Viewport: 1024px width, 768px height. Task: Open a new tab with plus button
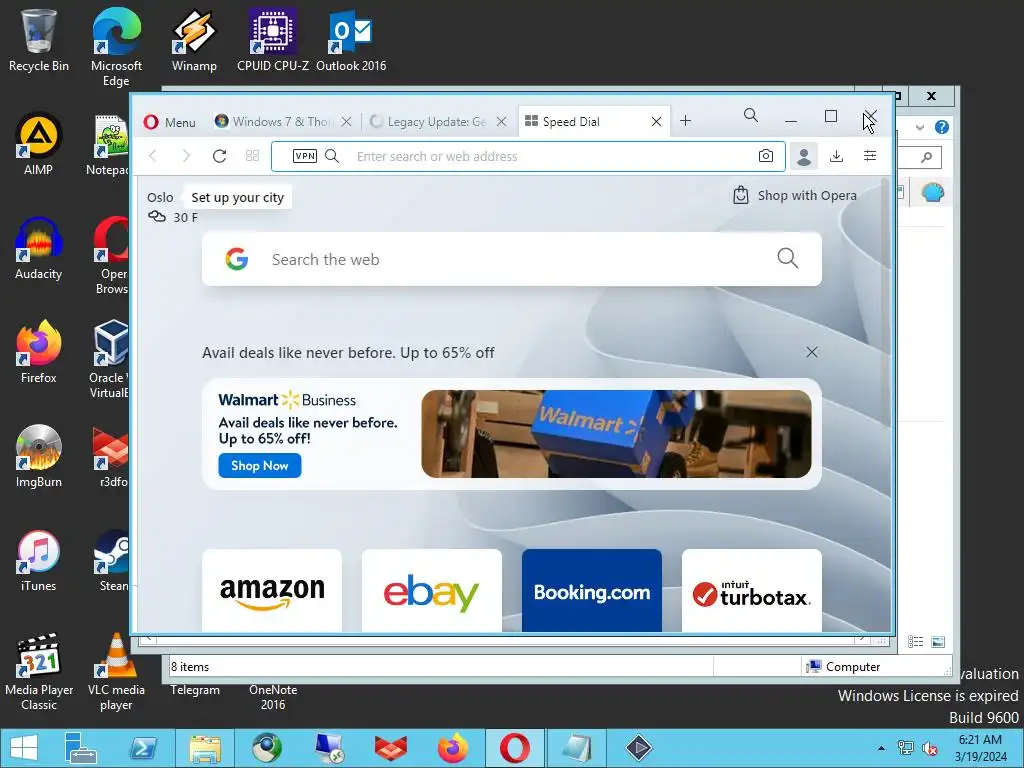pyautogui.click(x=685, y=121)
